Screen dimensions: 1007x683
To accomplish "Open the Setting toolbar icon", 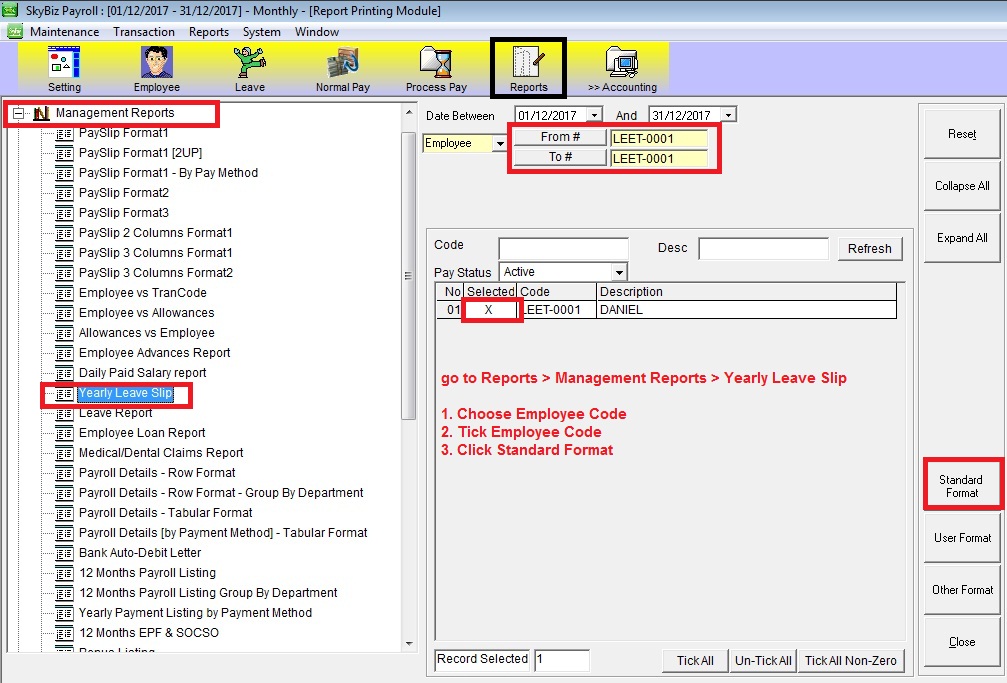I will pyautogui.click(x=64, y=64).
